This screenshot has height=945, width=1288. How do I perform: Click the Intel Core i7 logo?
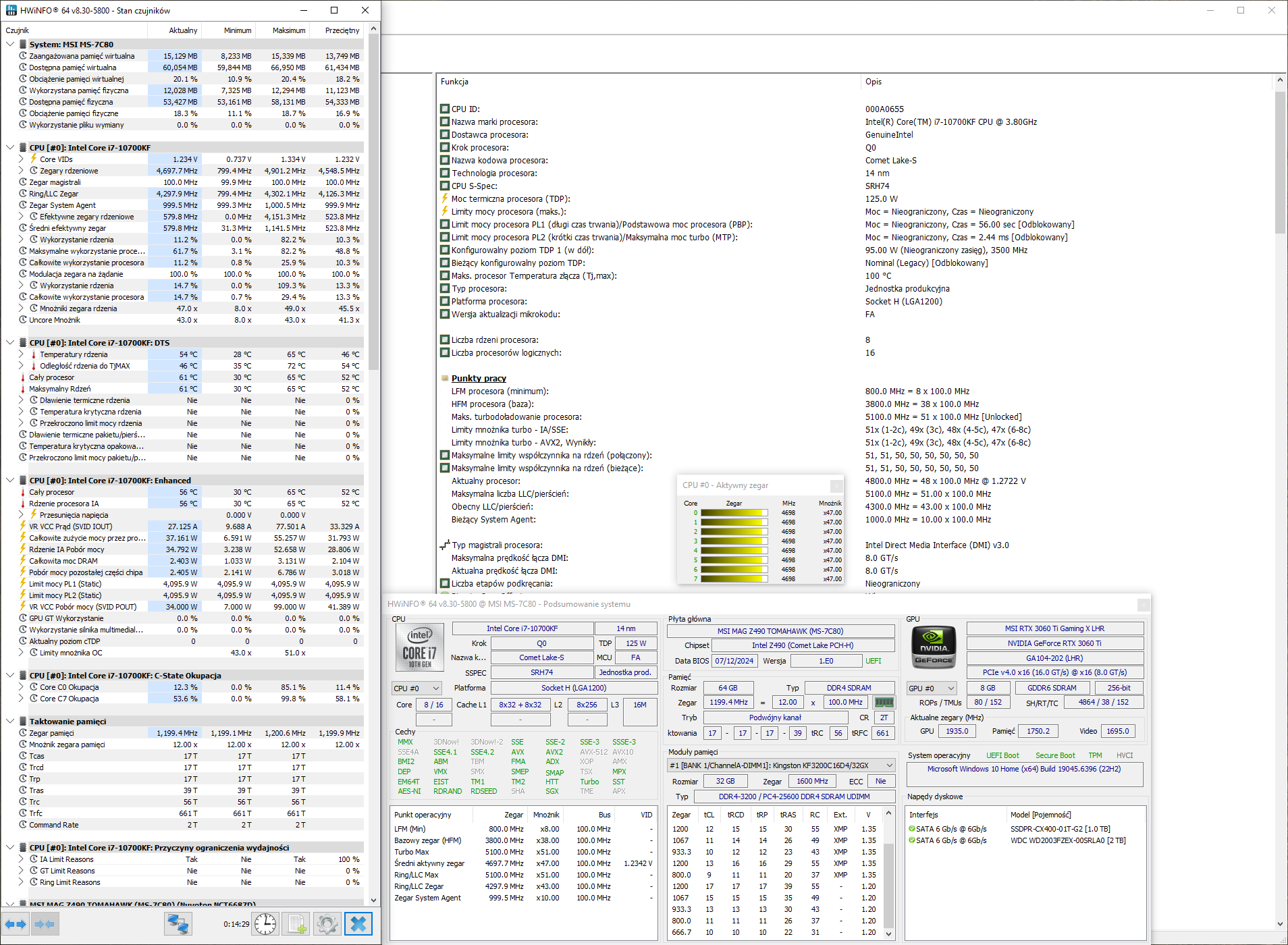click(x=419, y=647)
